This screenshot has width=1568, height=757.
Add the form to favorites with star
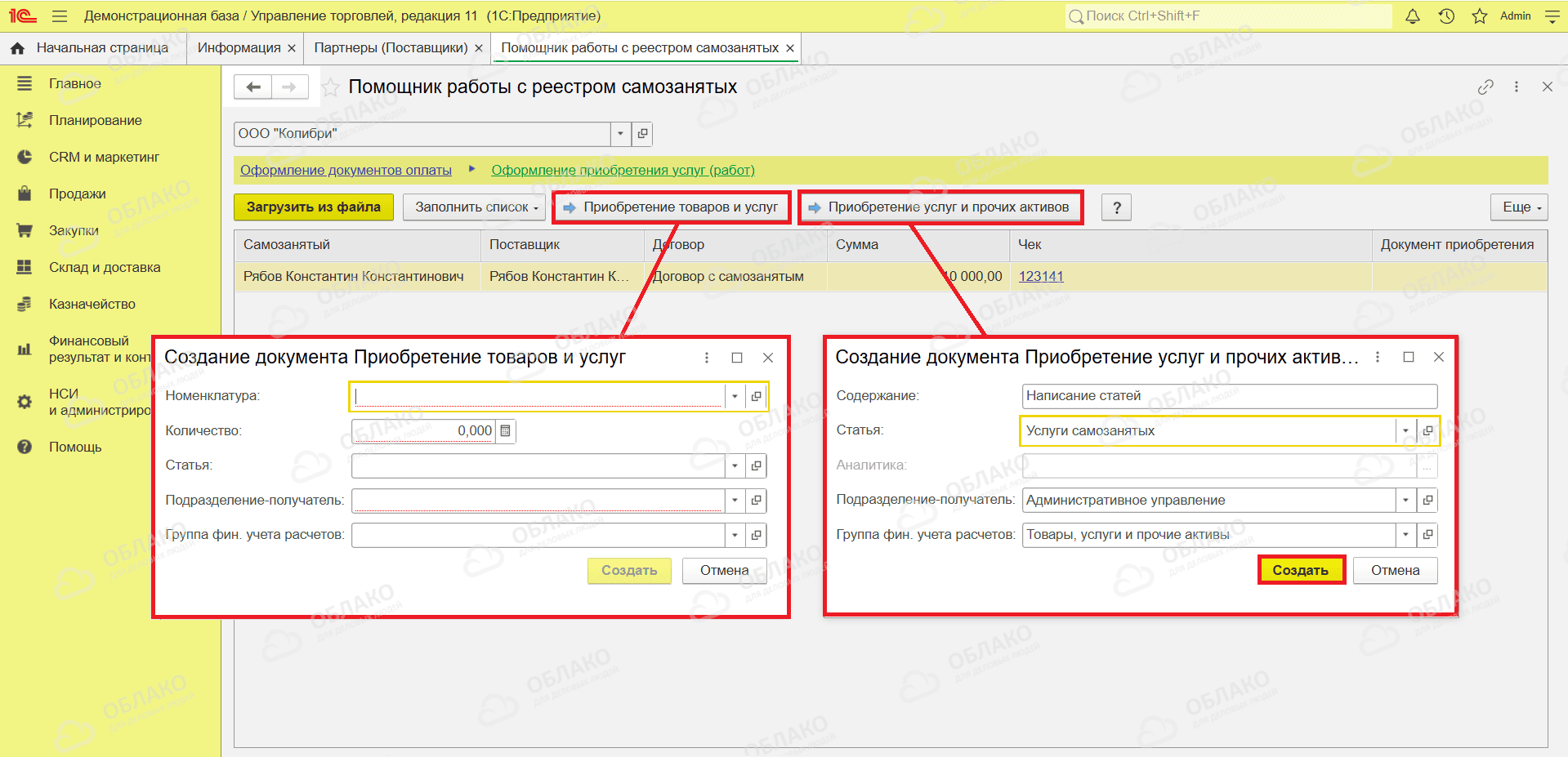(330, 87)
